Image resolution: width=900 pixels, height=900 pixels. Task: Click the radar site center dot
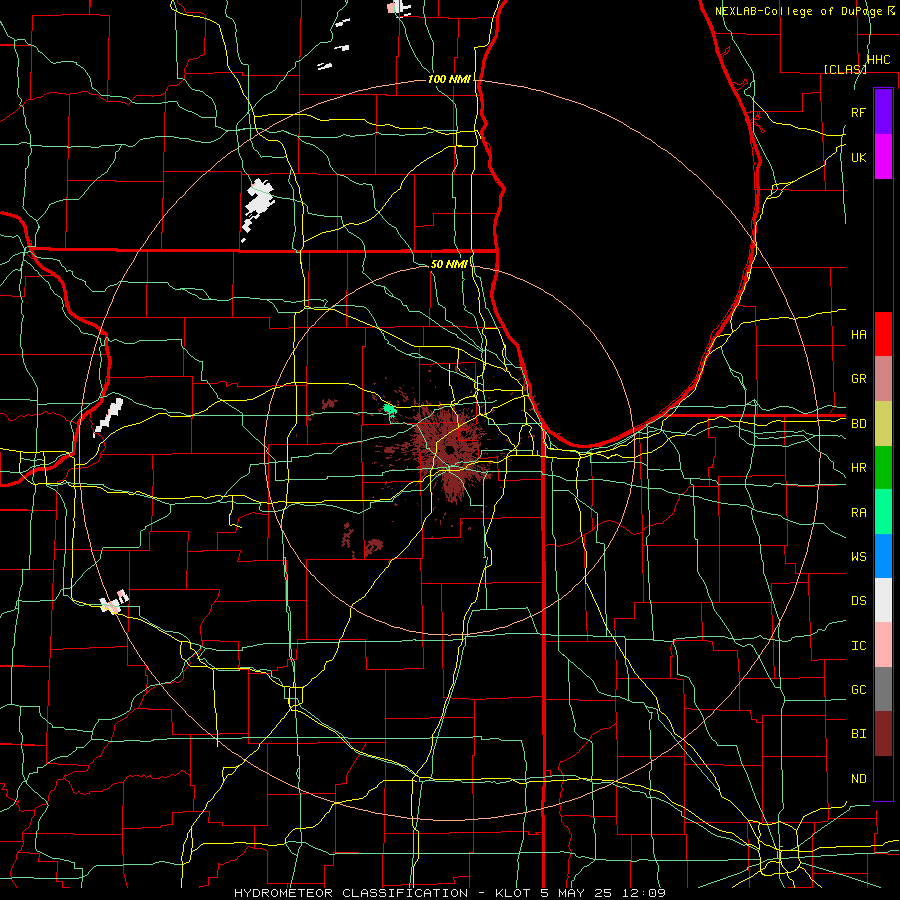coord(449,449)
